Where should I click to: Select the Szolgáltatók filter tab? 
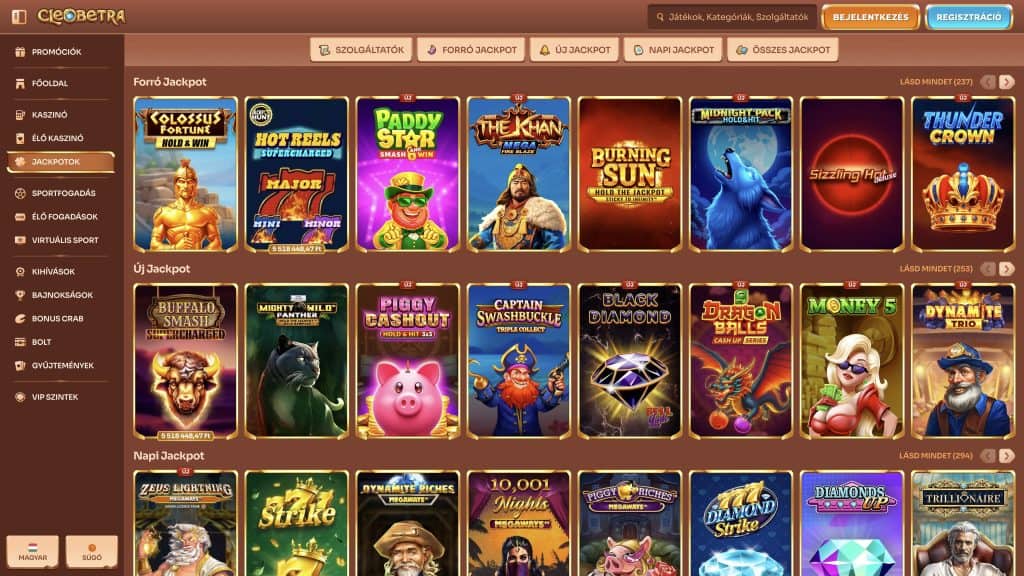[x=361, y=50]
